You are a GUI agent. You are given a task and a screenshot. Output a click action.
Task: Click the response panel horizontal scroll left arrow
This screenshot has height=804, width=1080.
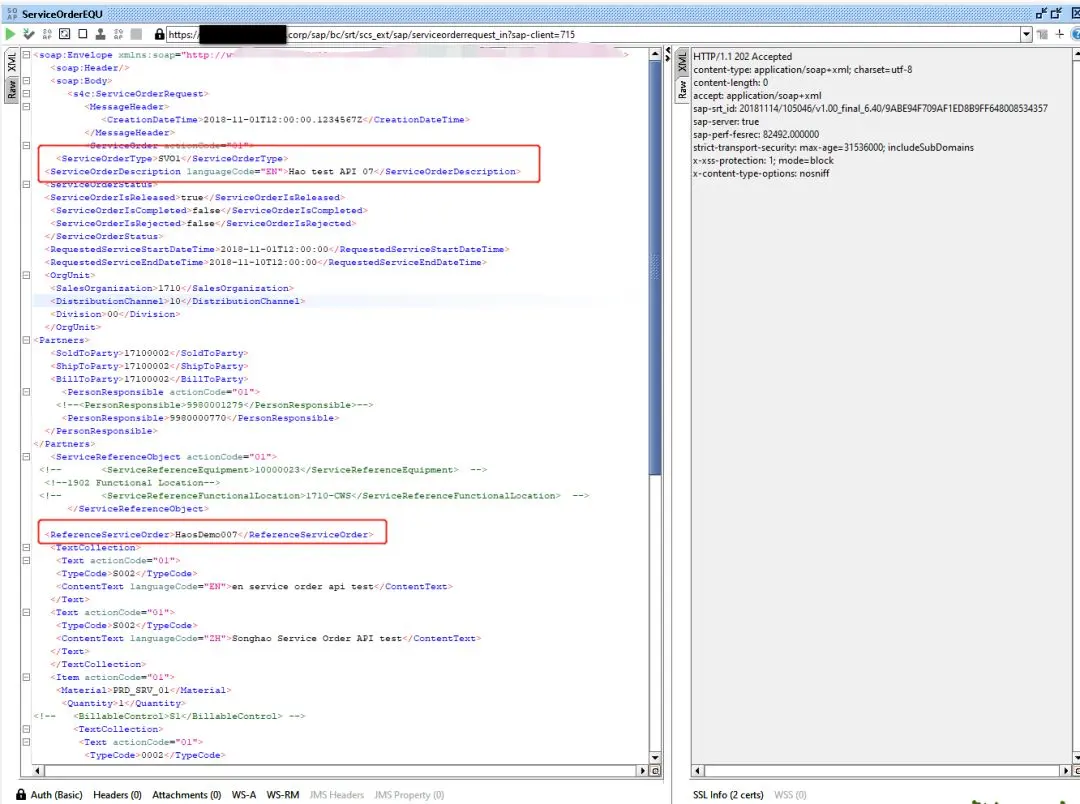[x=698, y=771]
